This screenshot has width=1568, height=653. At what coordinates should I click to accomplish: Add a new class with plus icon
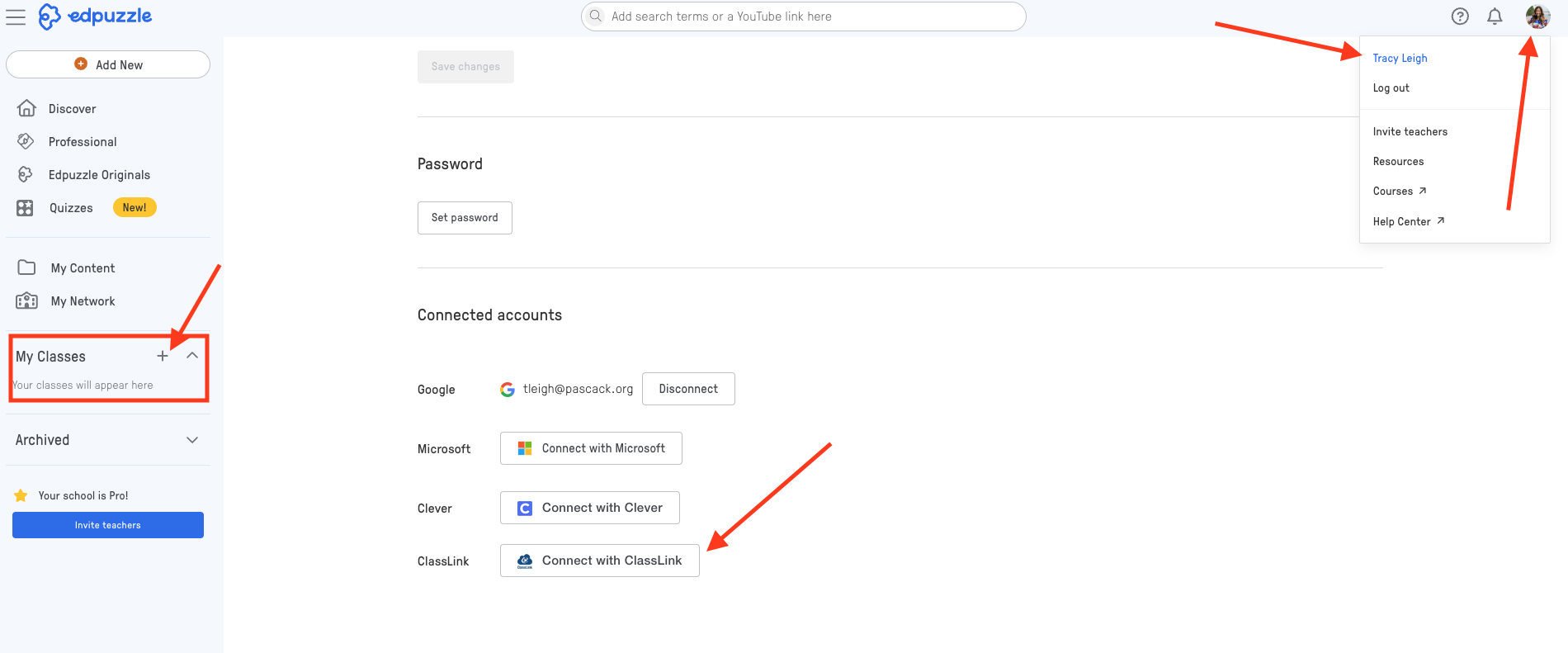pyautogui.click(x=163, y=356)
